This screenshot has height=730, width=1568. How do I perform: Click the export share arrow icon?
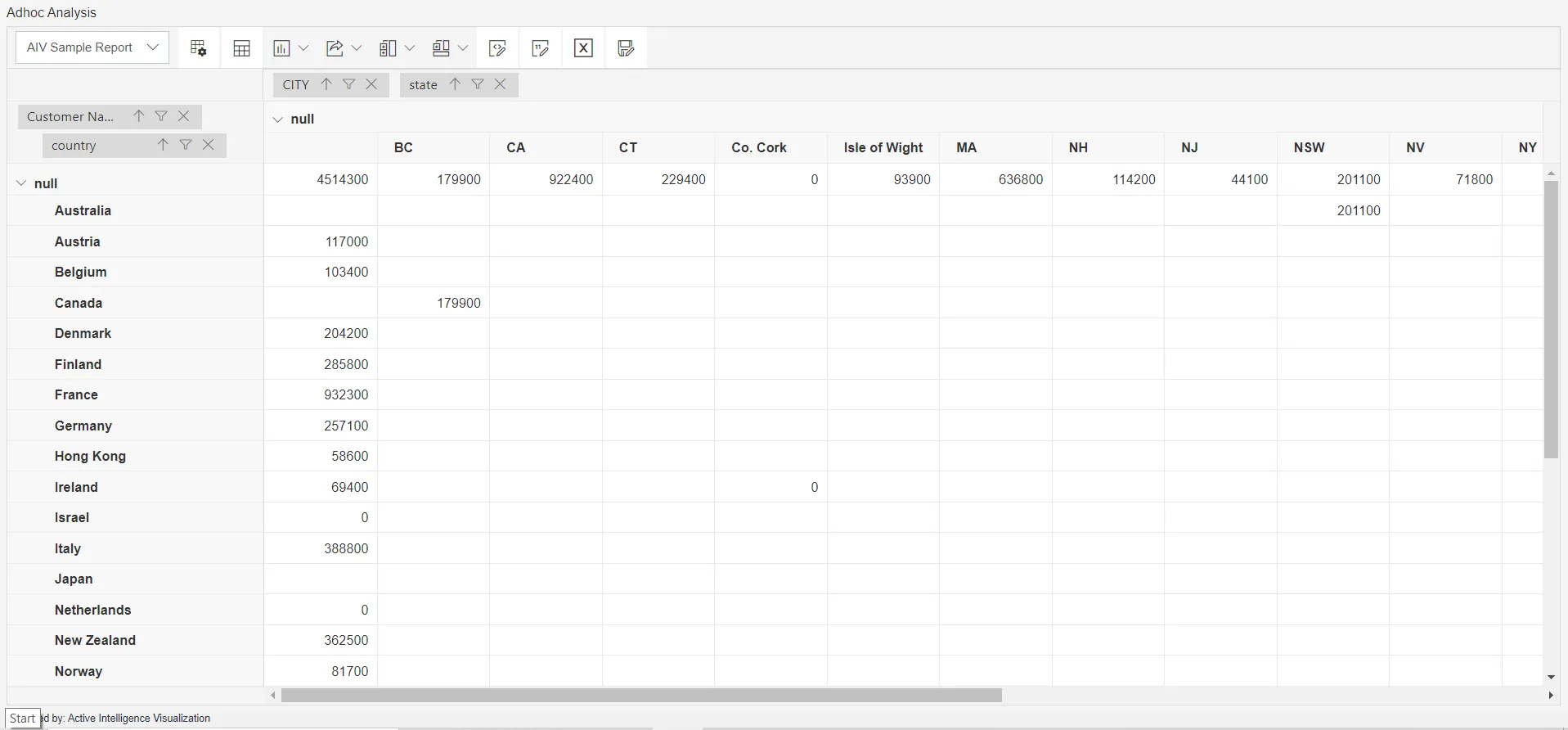(335, 48)
